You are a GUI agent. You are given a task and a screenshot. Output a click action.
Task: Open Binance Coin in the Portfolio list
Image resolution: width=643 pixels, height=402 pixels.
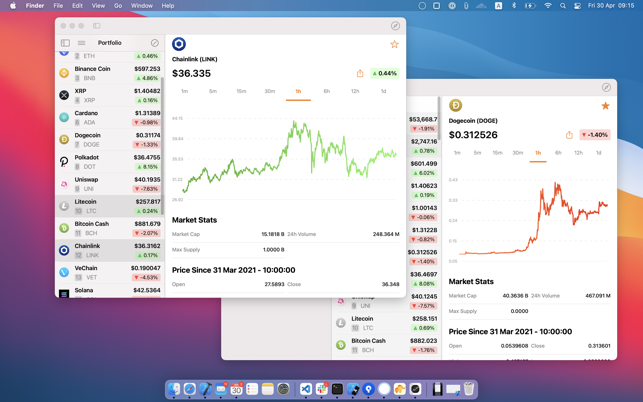coord(110,73)
